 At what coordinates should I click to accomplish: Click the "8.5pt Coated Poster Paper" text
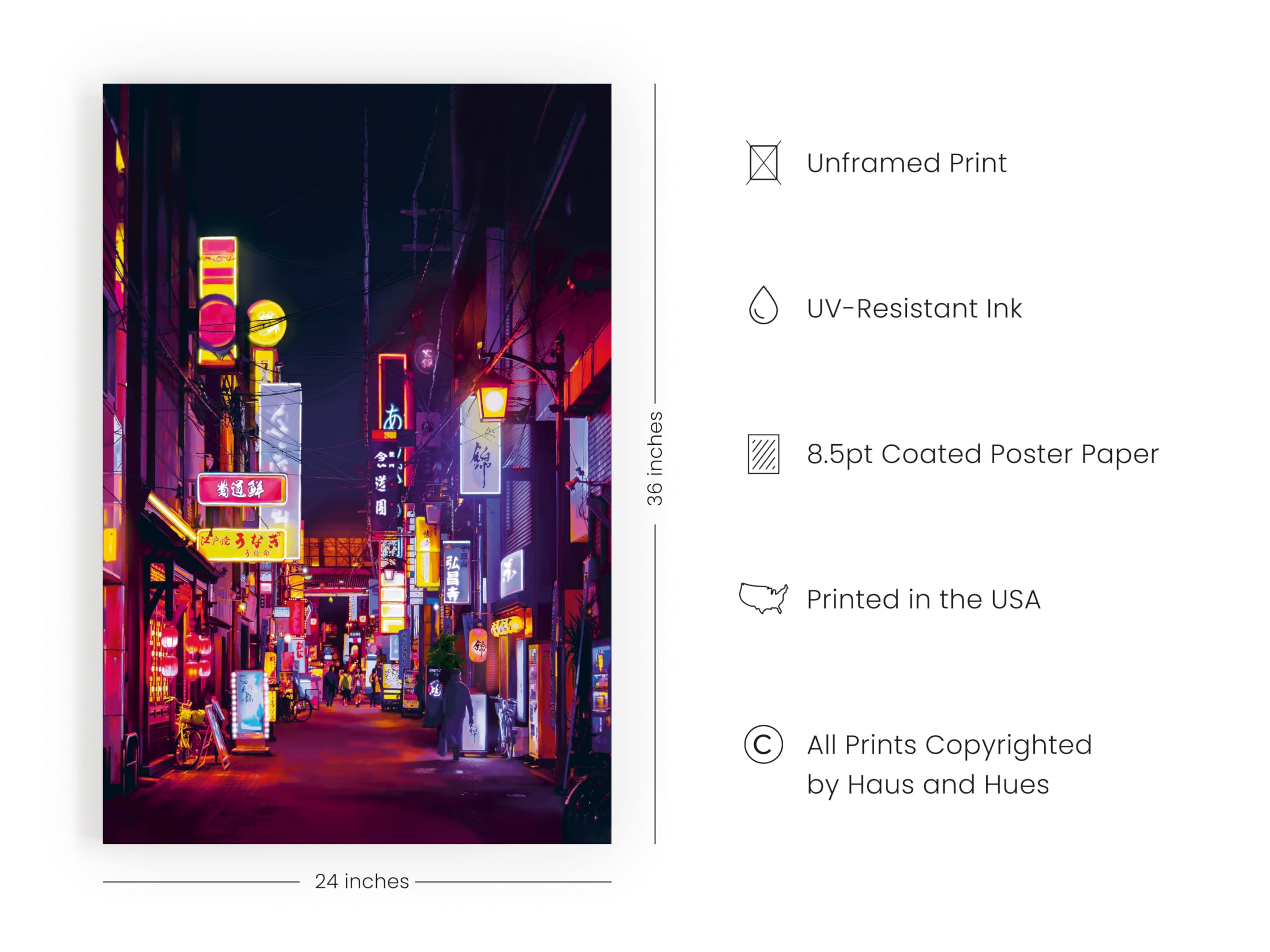coord(982,455)
